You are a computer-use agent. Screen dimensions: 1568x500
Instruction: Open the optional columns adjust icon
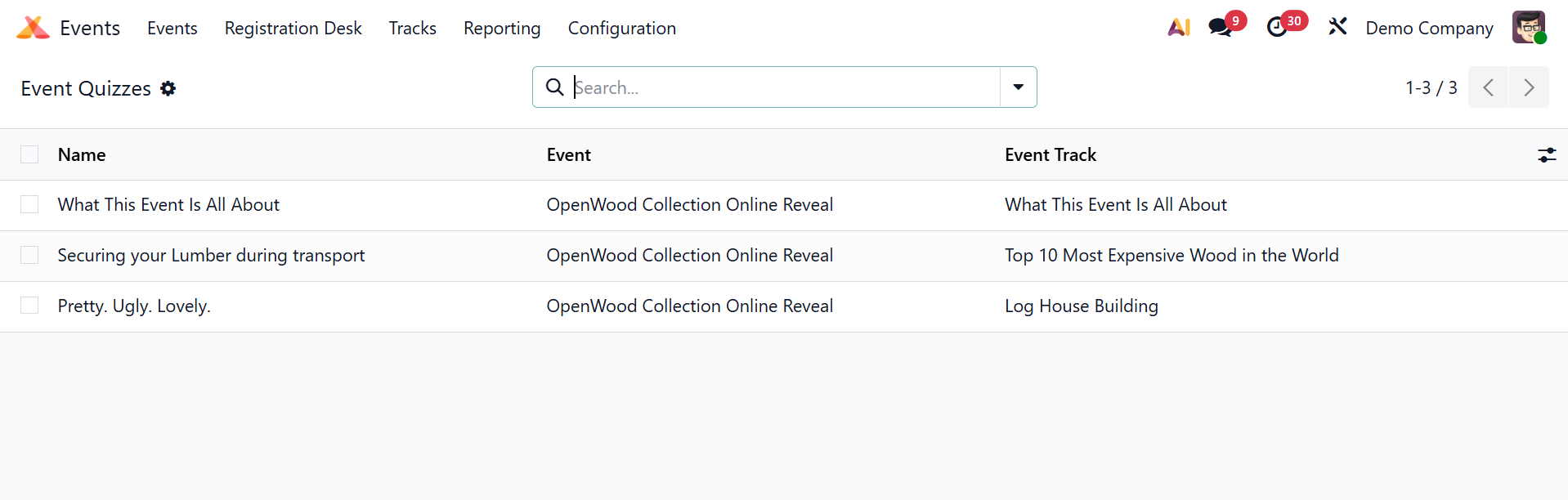(1546, 155)
